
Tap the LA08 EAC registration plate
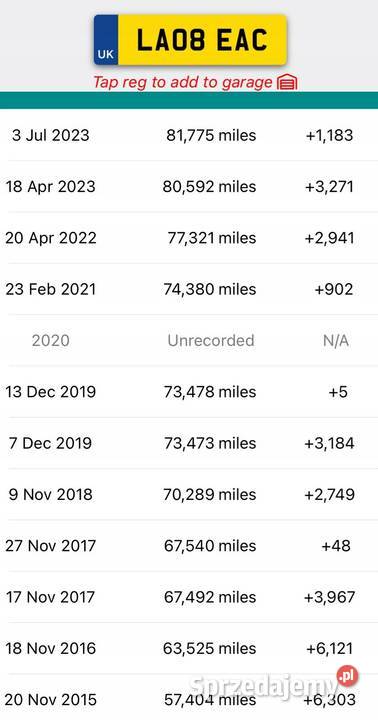tap(190, 40)
